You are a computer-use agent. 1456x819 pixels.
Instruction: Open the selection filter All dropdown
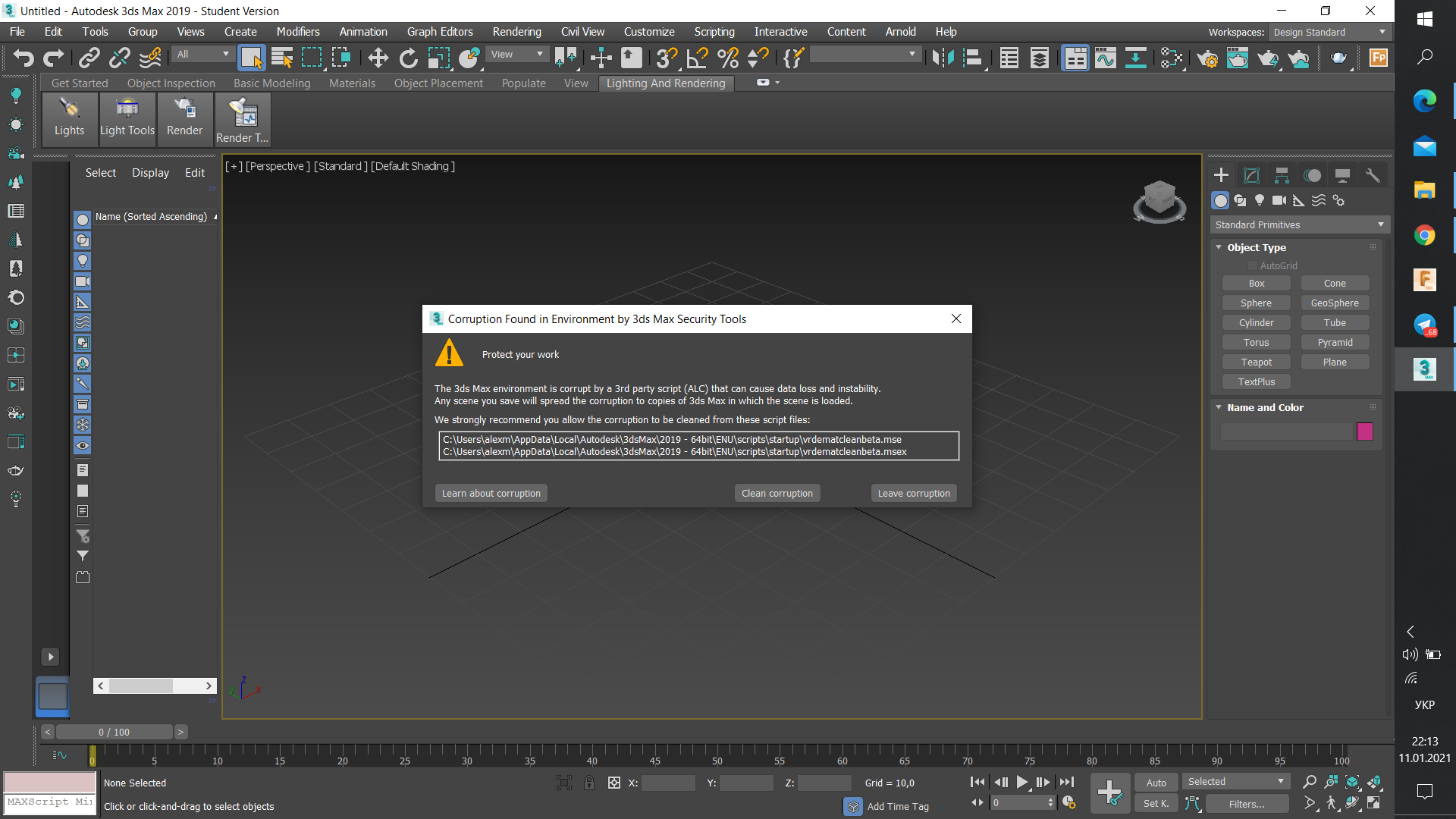pos(202,55)
